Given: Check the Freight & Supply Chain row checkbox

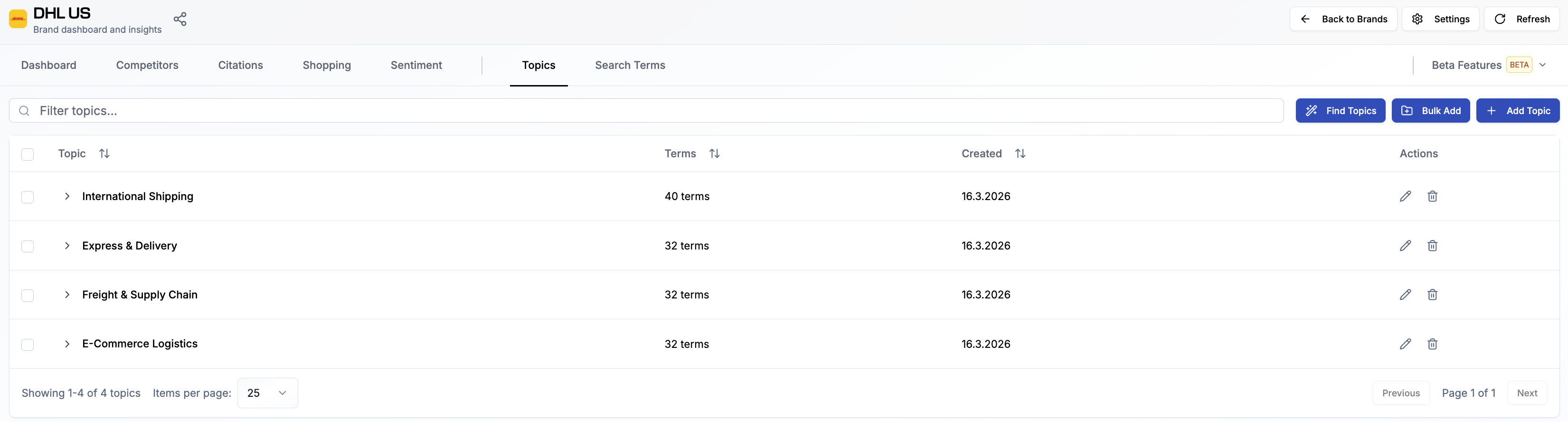Looking at the screenshot, I should tap(28, 295).
